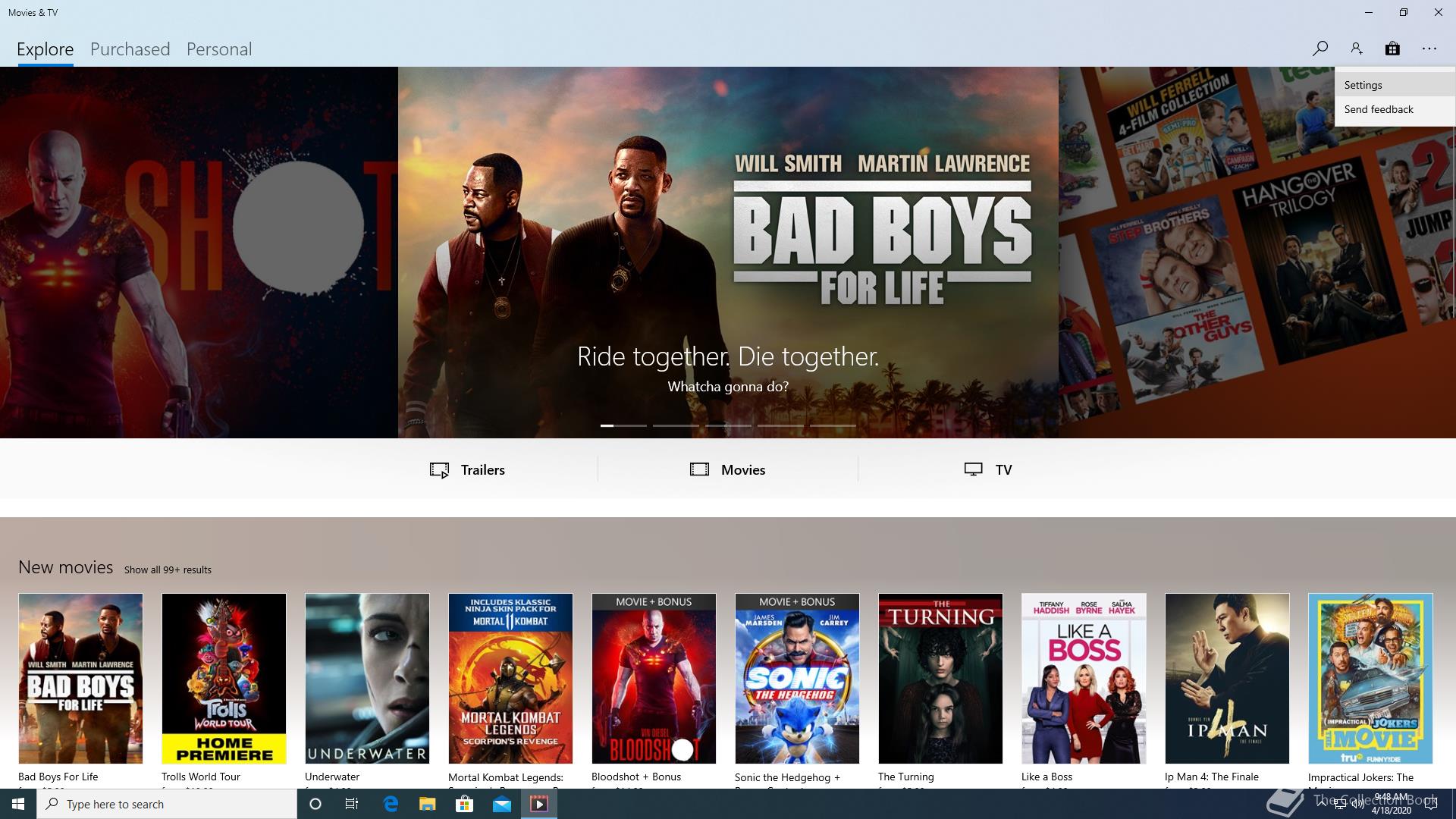The height and width of the screenshot is (819, 1456).
Task: Click Show all 99+ results link
Action: [168, 570]
